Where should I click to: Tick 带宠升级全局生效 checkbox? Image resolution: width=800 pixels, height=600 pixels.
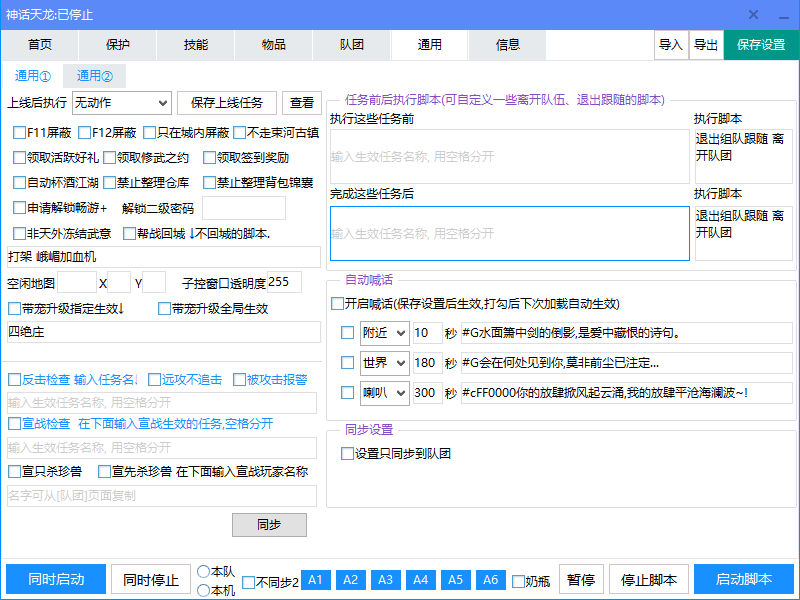pyautogui.click(x=164, y=309)
